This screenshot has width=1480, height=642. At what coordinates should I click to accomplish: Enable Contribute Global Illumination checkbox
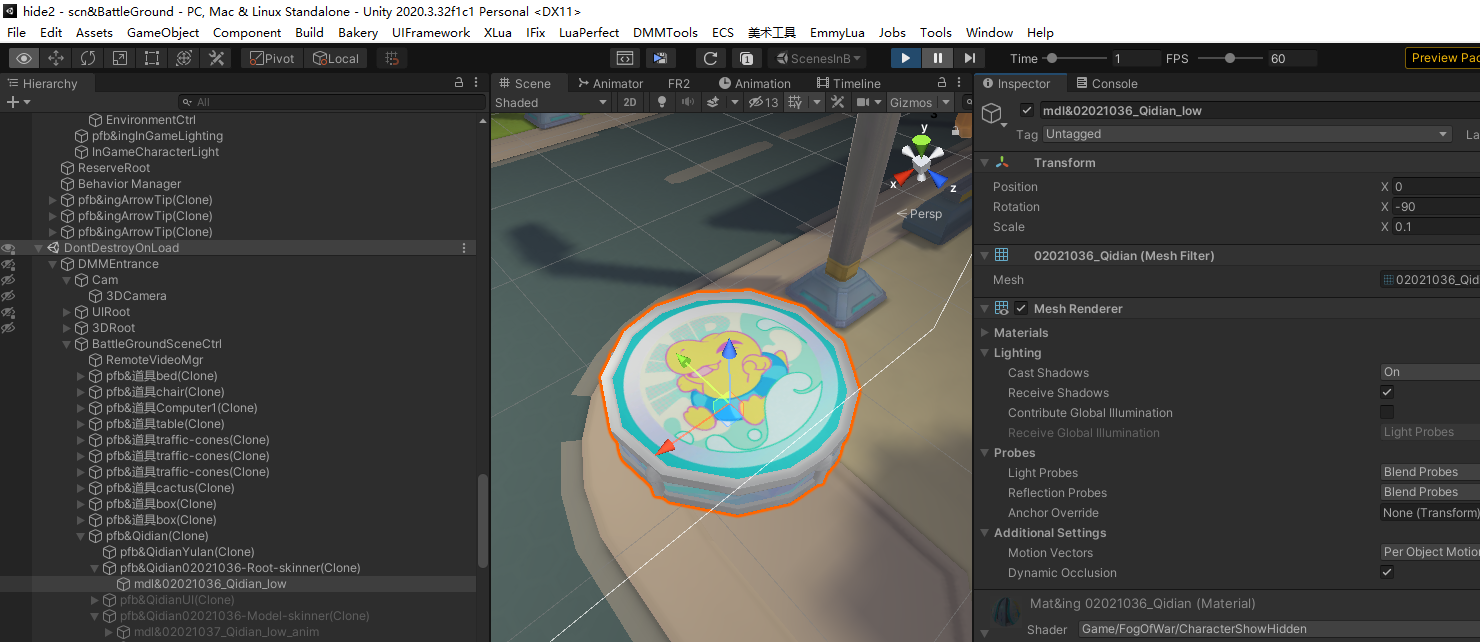pos(1387,412)
